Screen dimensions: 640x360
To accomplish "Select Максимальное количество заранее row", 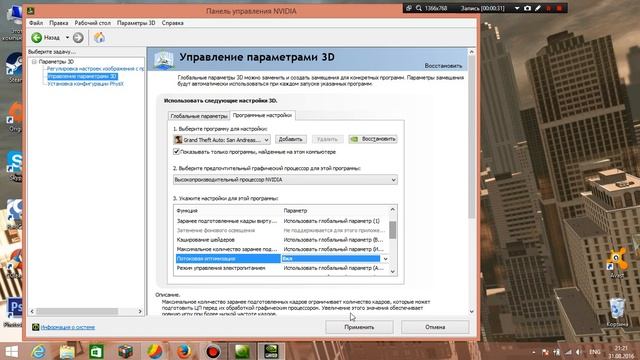I will (281, 249).
